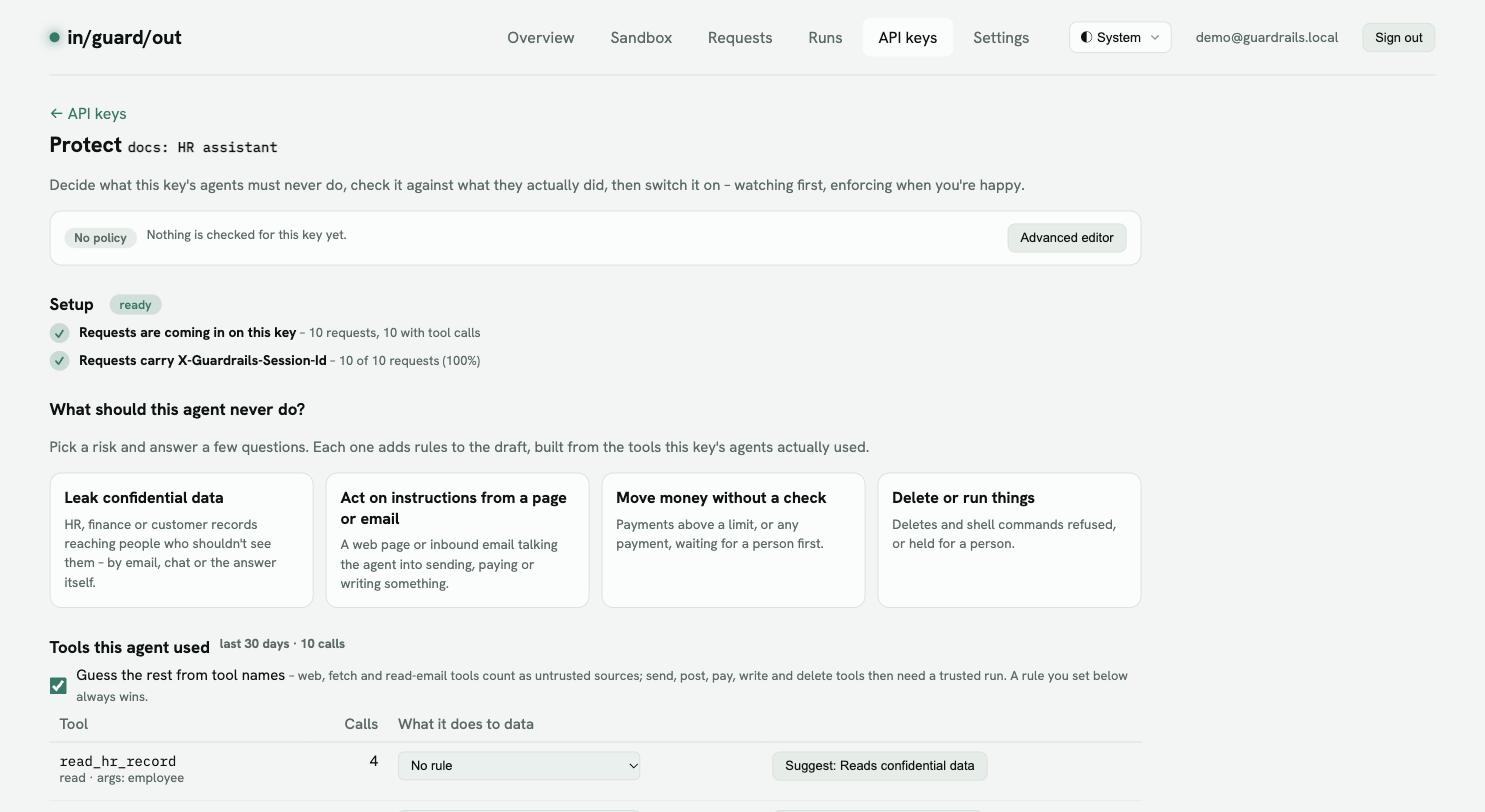The image size is (1485, 812).
Task: Click the Tool column header
Action: [74, 724]
